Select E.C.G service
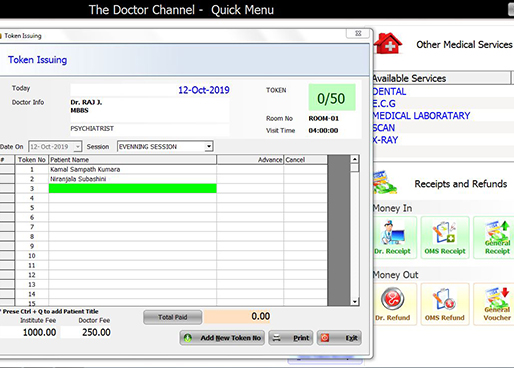 (384, 104)
